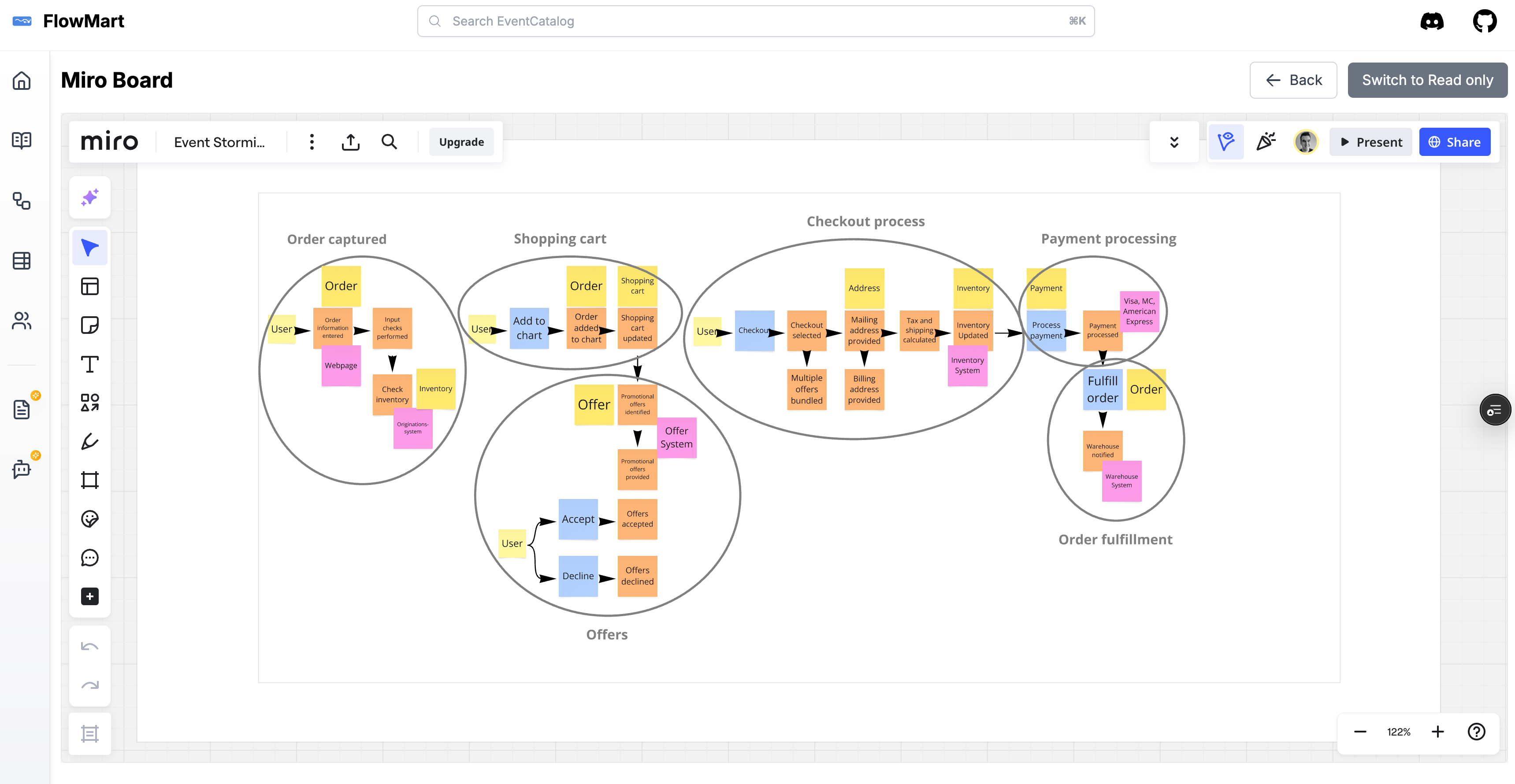Create a new Frame on the board
This screenshot has width=1515, height=784.
(x=89, y=479)
